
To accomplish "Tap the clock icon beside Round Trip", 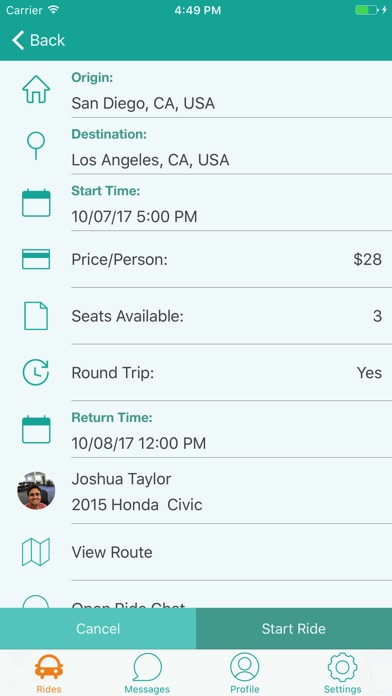I will [x=36, y=372].
